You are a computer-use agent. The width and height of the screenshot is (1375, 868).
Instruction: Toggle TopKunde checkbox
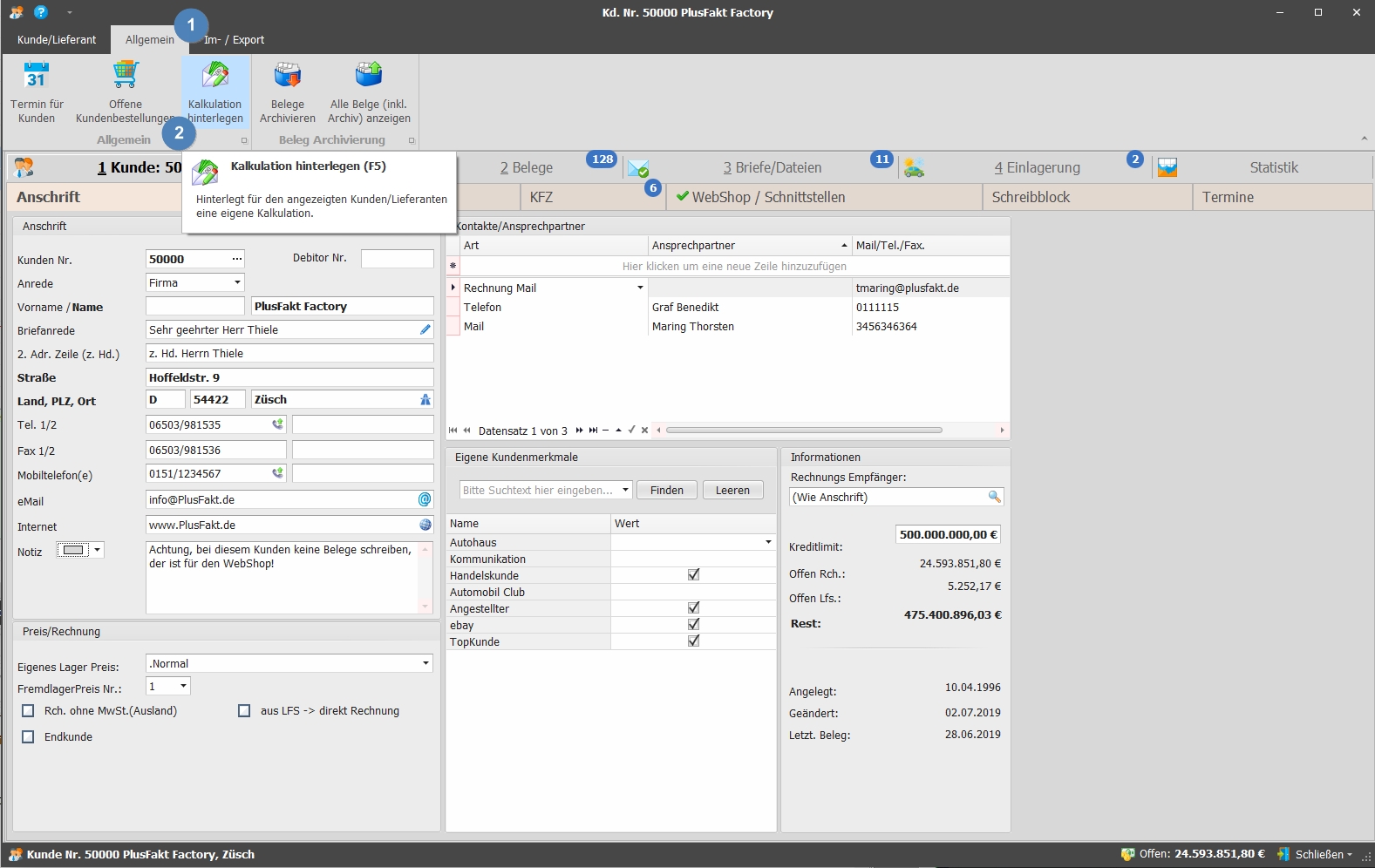point(693,641)
